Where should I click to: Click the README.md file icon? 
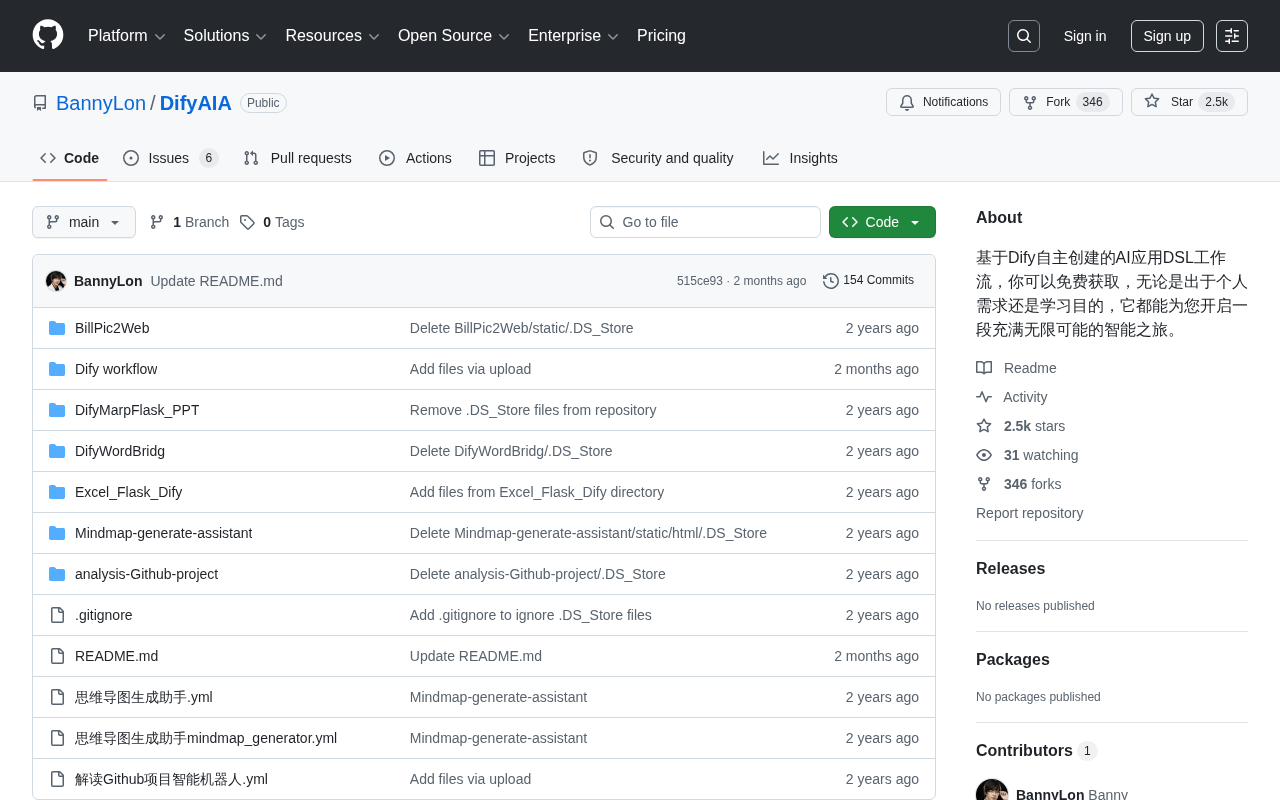[x=57, y=656]
